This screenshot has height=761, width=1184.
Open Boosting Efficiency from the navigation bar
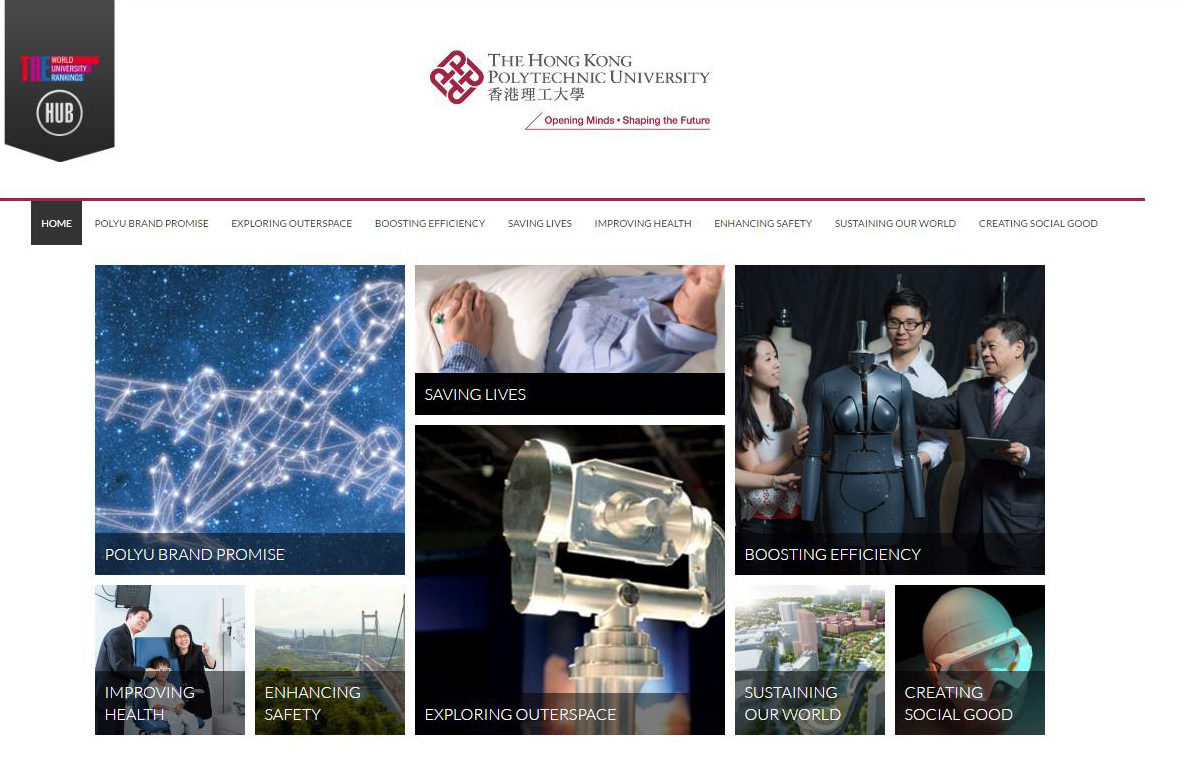pyautogui.click(x=430, y=223)
